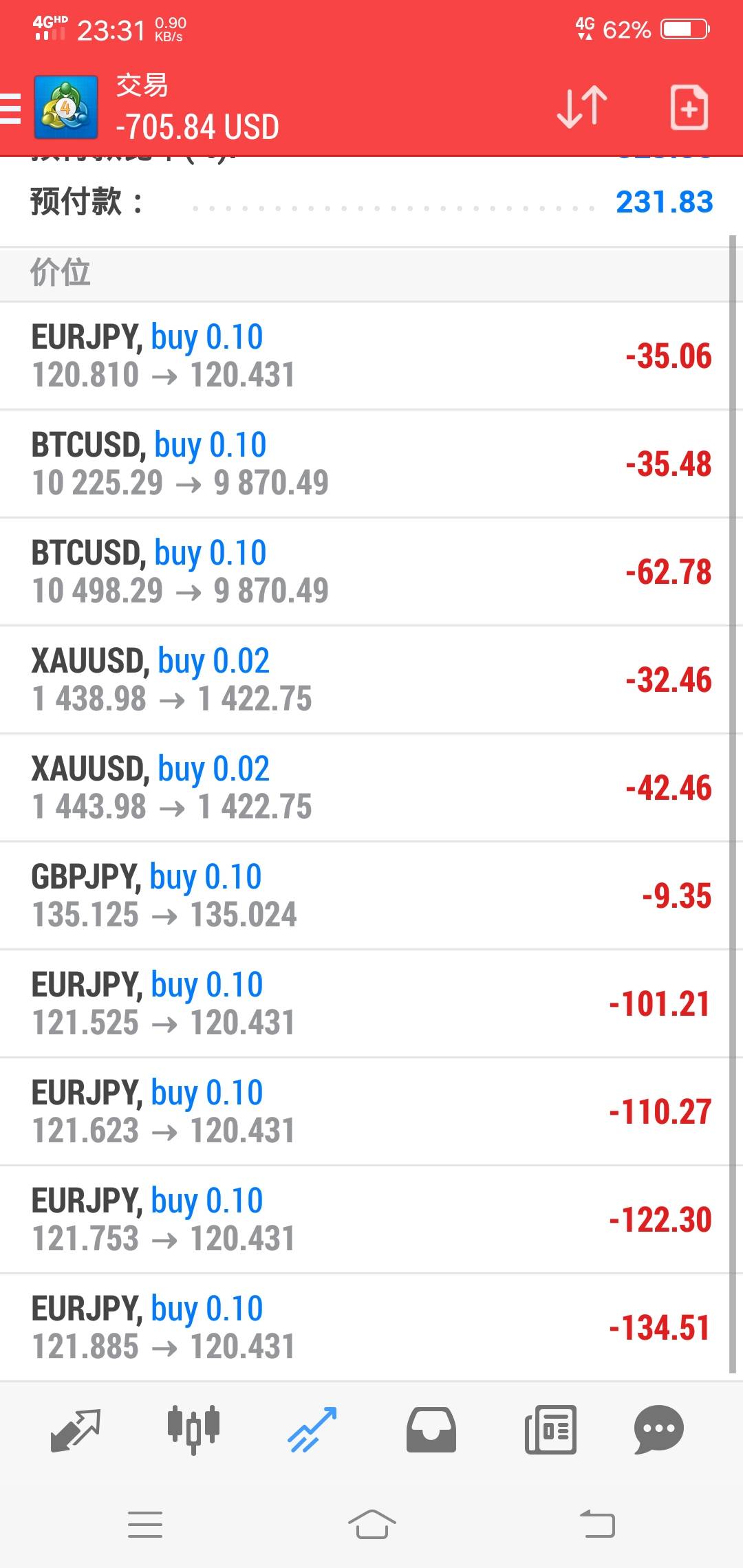This screenshot has height=1568, width=743.
Task: Open the News tab icon
Action: 550,1430
